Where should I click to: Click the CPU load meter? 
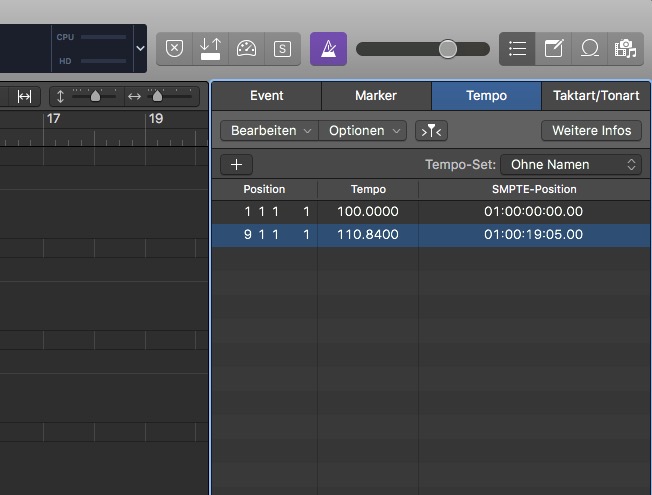click(91, 37)
